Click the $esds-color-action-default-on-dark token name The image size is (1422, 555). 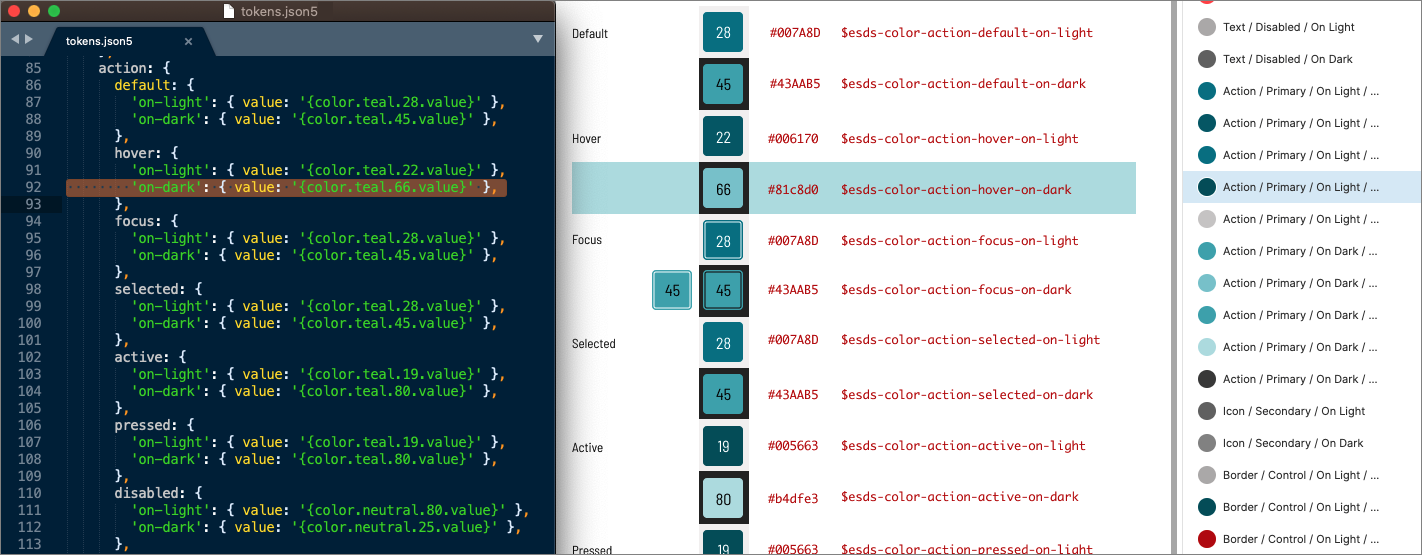(x=964, y=84)
